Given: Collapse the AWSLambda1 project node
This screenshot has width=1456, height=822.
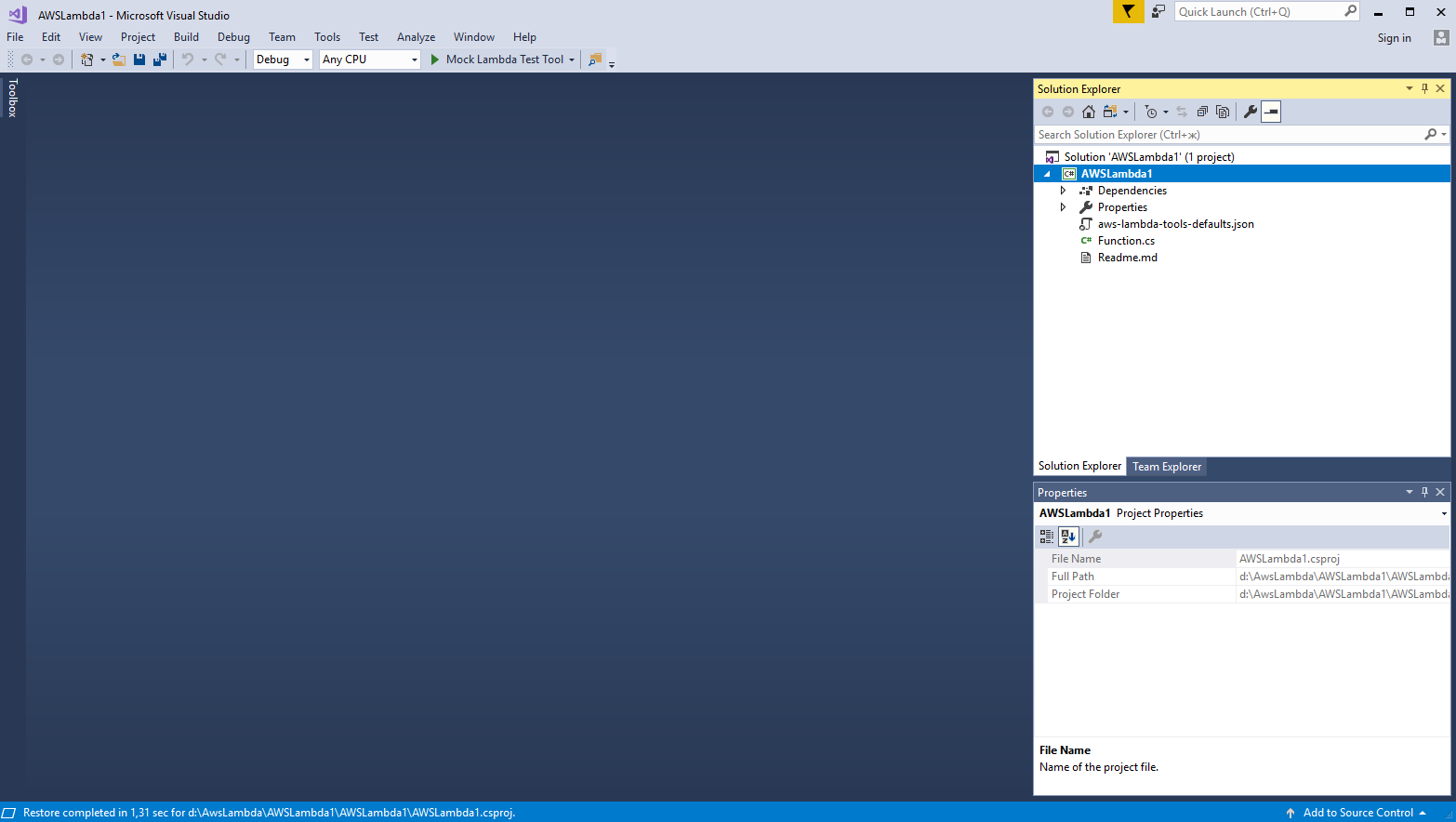Looking at the screenshot, I should click(x=1047, y=174).
